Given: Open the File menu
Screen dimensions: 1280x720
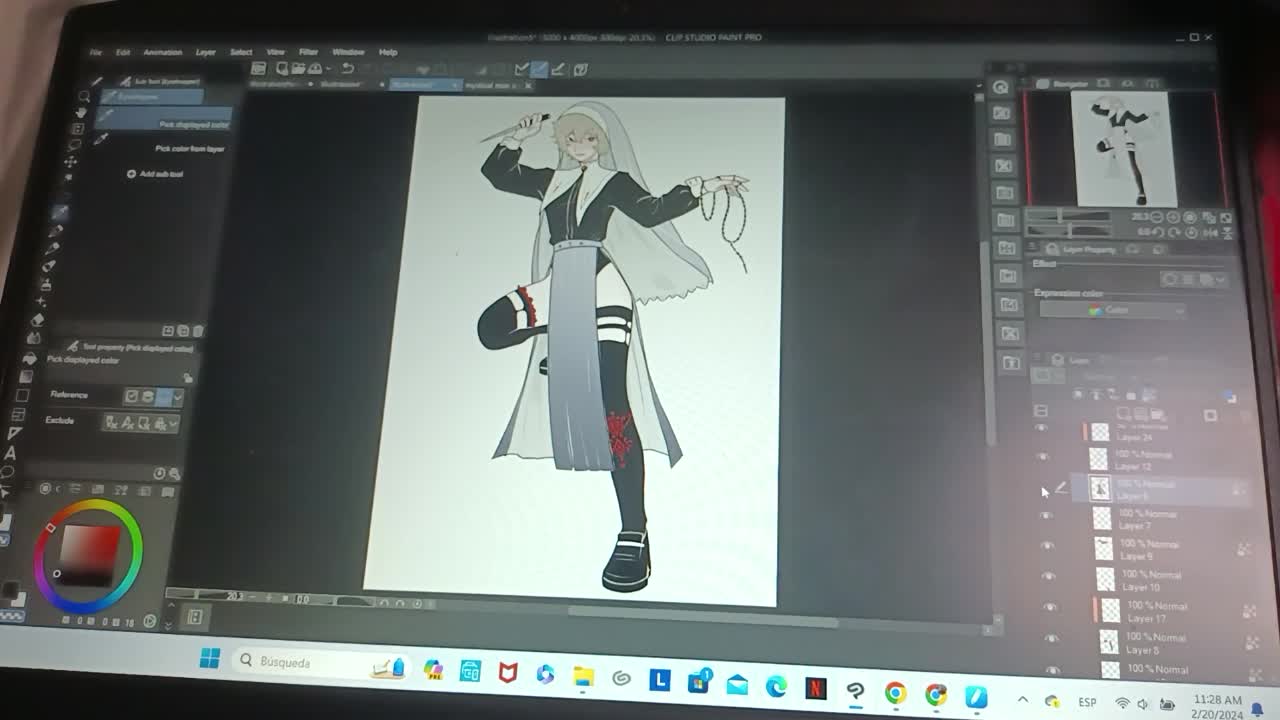Looking at the screenshot, I should [x=96, y=52].
